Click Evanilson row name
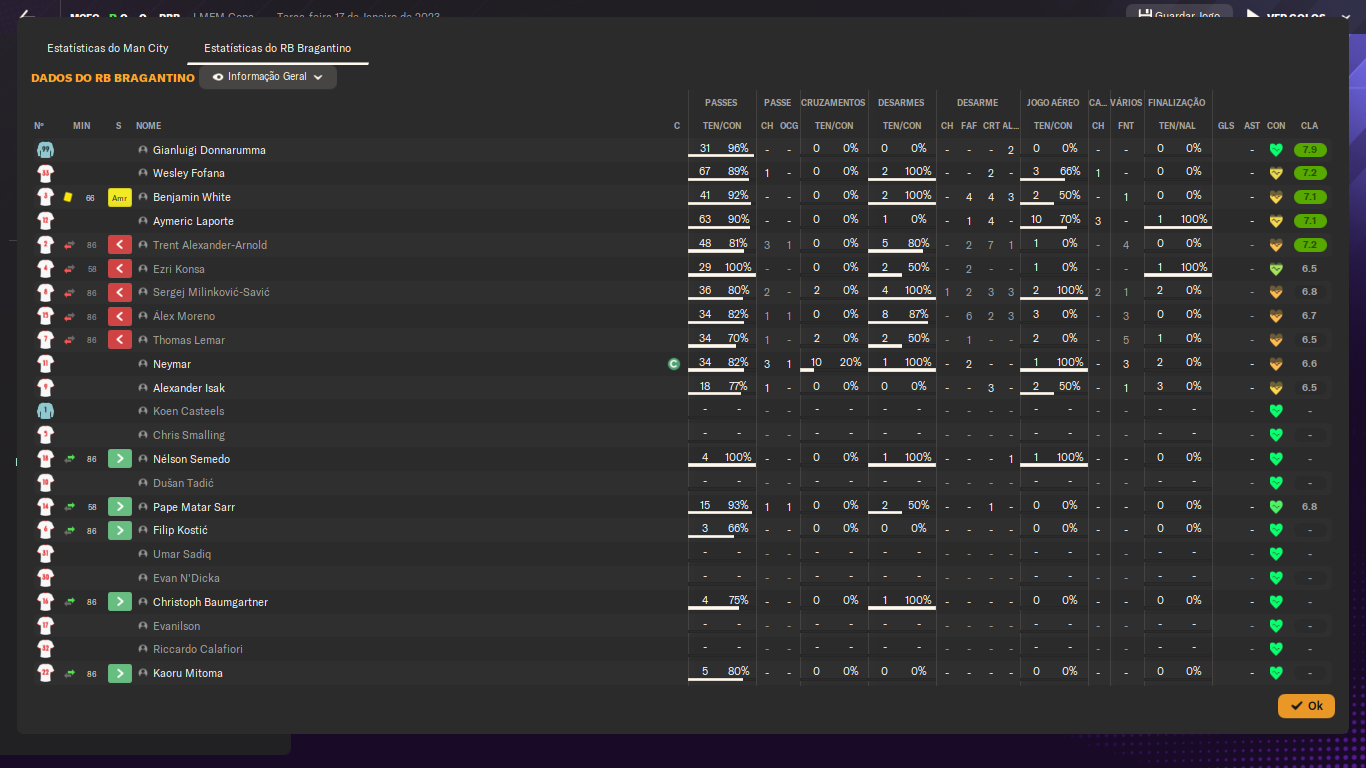The height and width of the screenshot is (768, 1366). (177, 626)
